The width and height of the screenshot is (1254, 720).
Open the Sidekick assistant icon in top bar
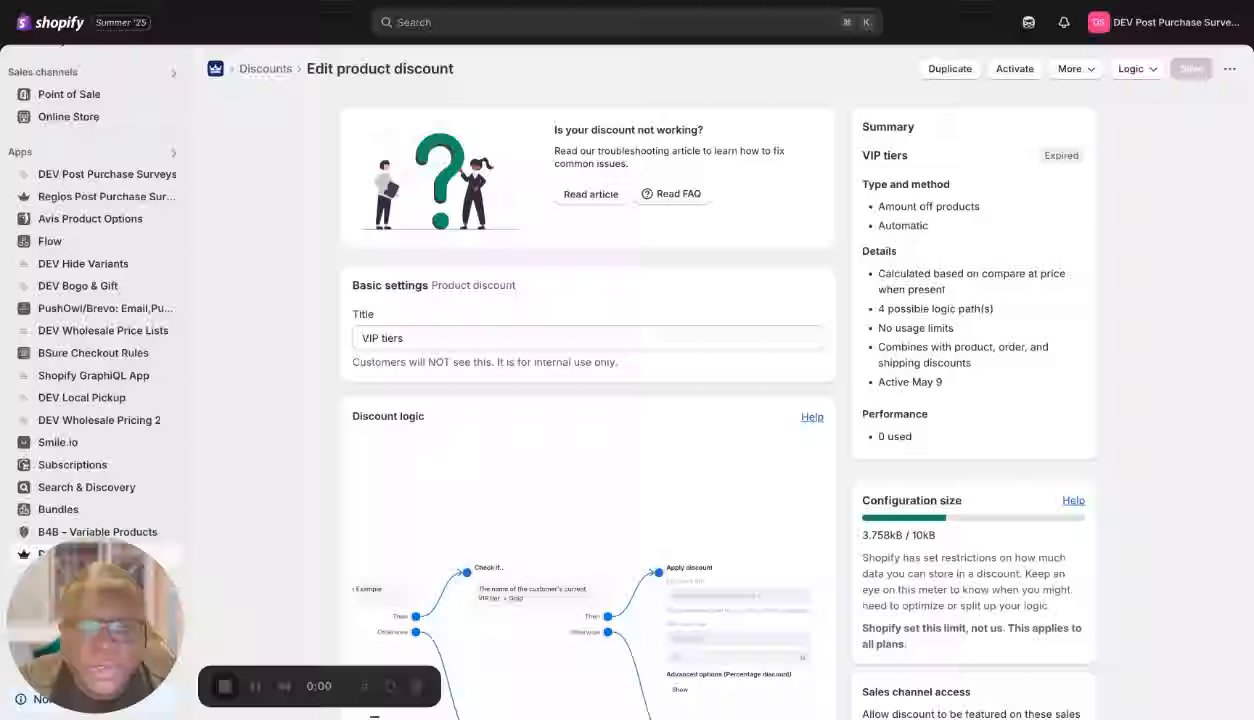pos(1028,22)
